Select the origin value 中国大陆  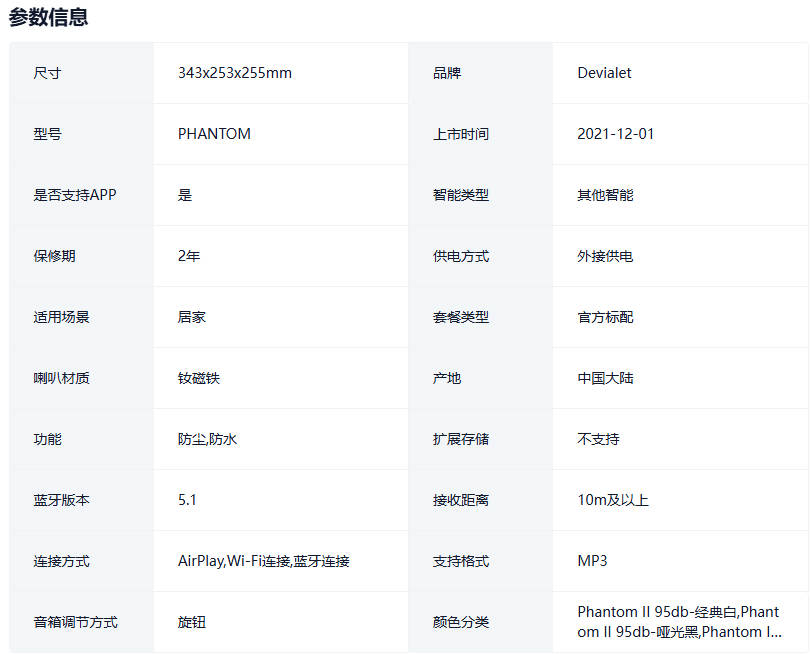(605, 378)
